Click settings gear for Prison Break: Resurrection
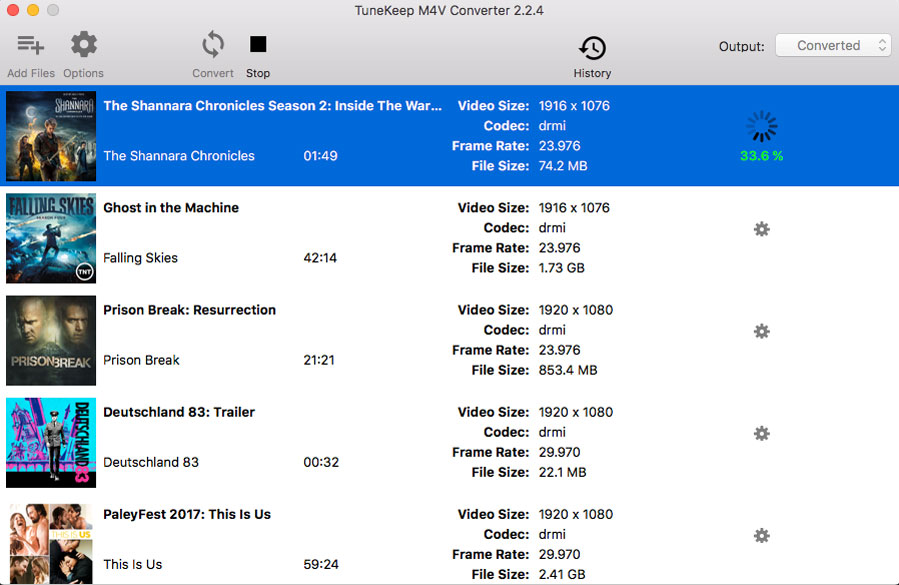This screenshot has width=899, height=585. 761,332
